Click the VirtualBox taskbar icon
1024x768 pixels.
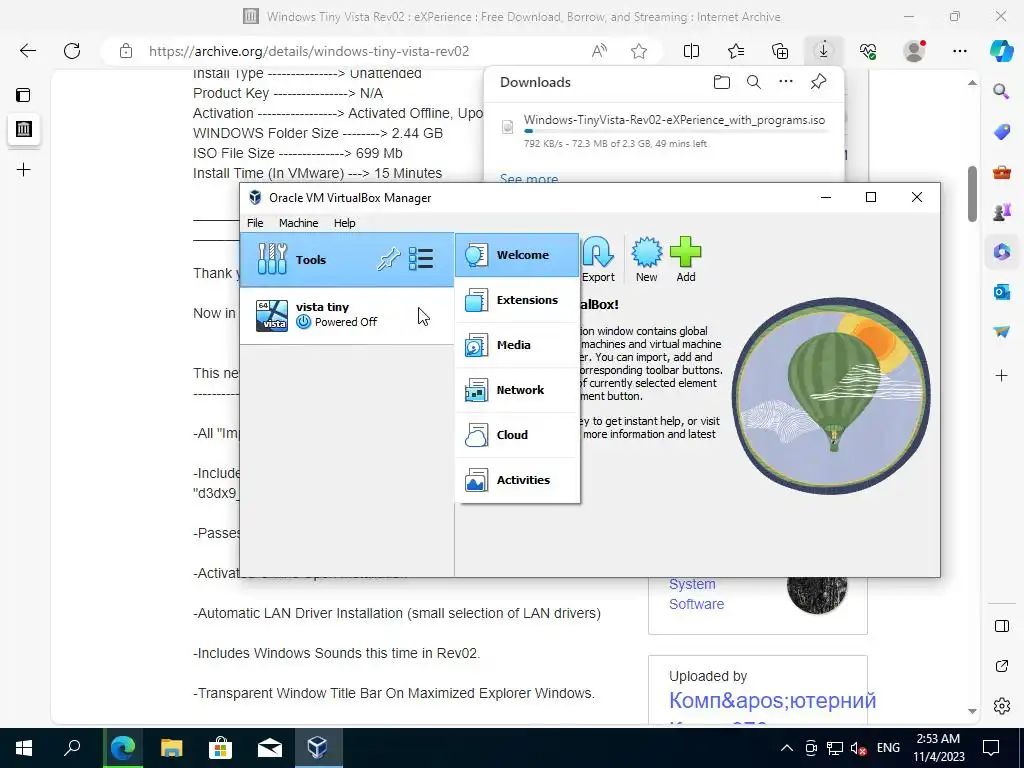(317, 748)
